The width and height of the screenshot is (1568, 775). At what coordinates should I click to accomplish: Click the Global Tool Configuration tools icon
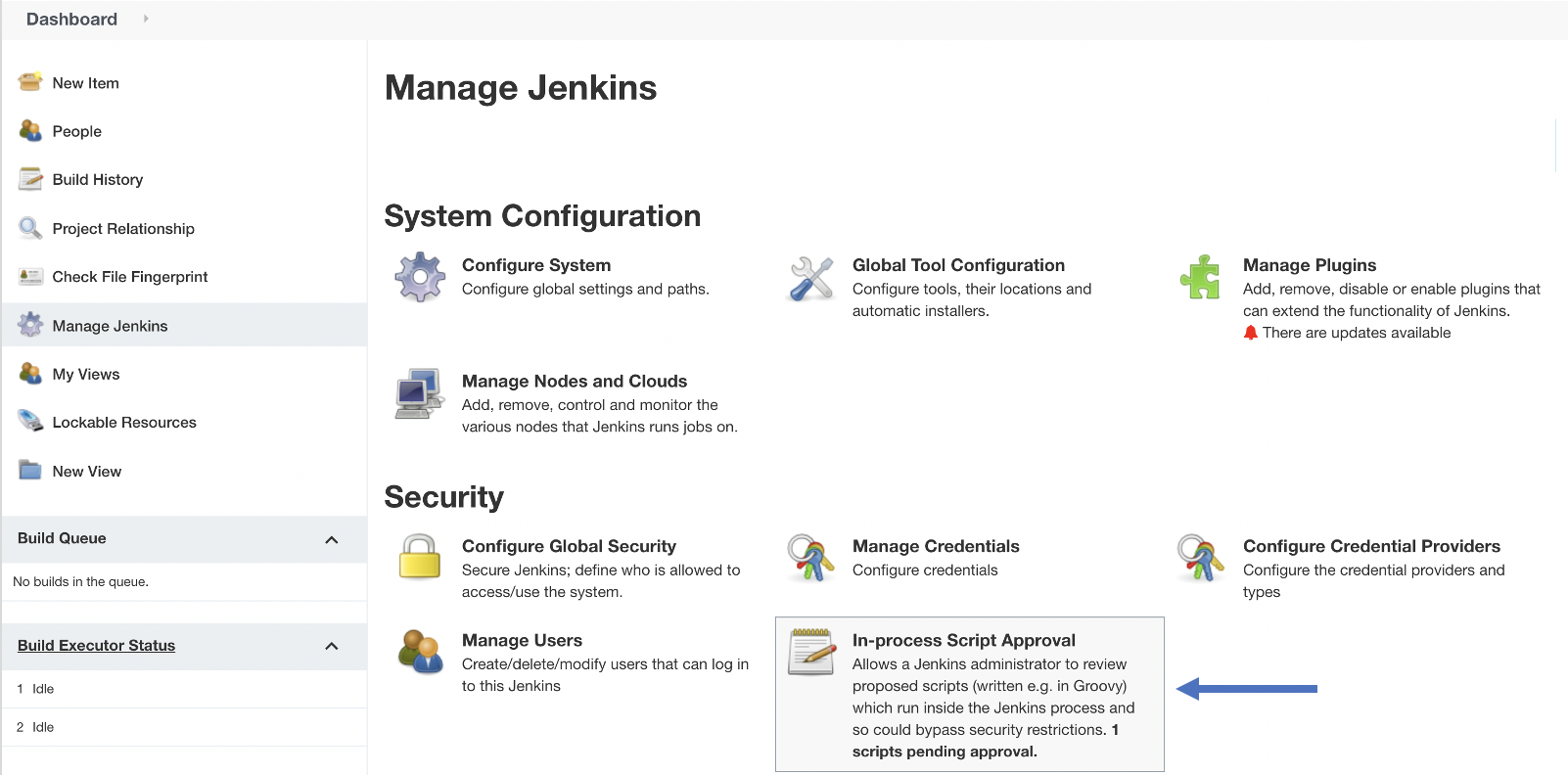[810, 279]
